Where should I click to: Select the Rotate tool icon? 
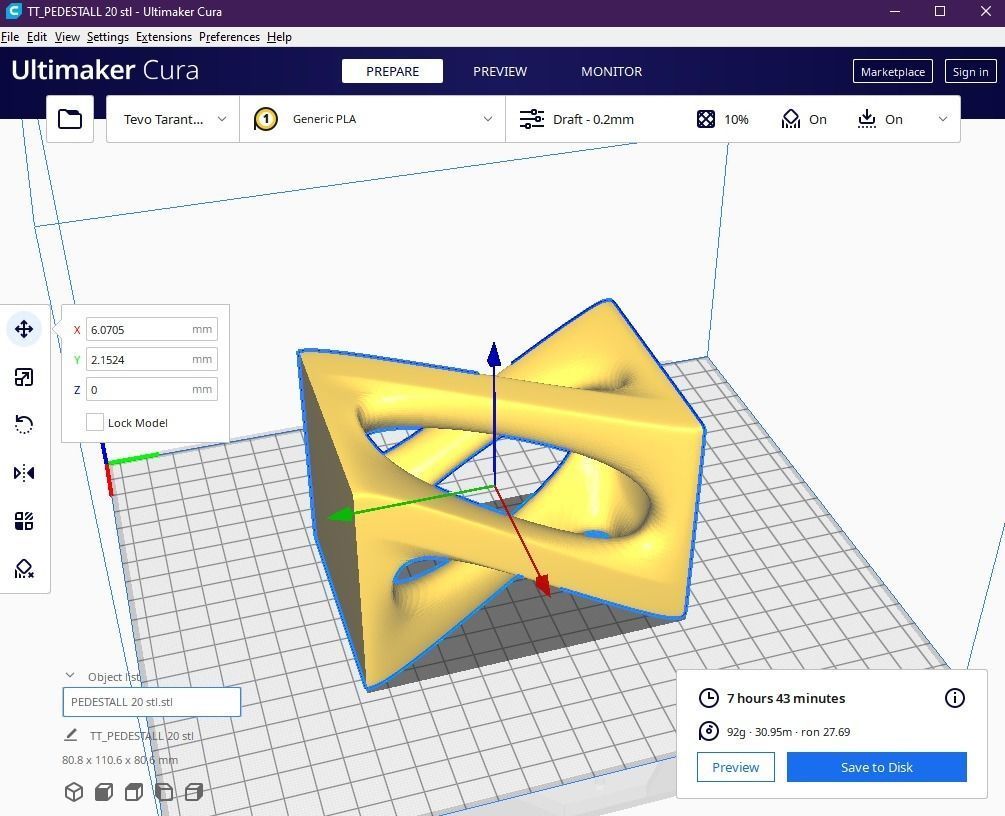(24, 424)
